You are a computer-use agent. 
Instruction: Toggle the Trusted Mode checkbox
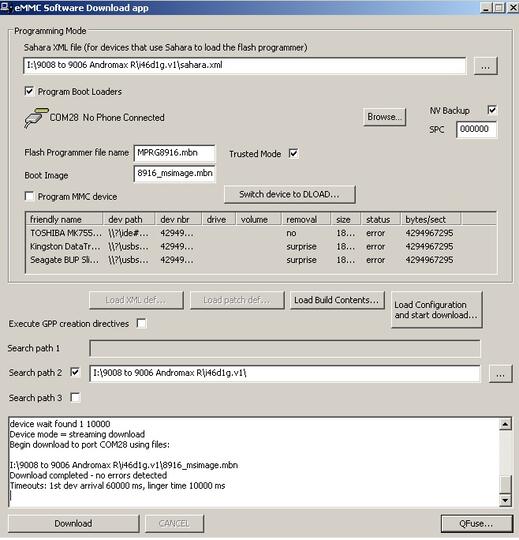(293, 153)
